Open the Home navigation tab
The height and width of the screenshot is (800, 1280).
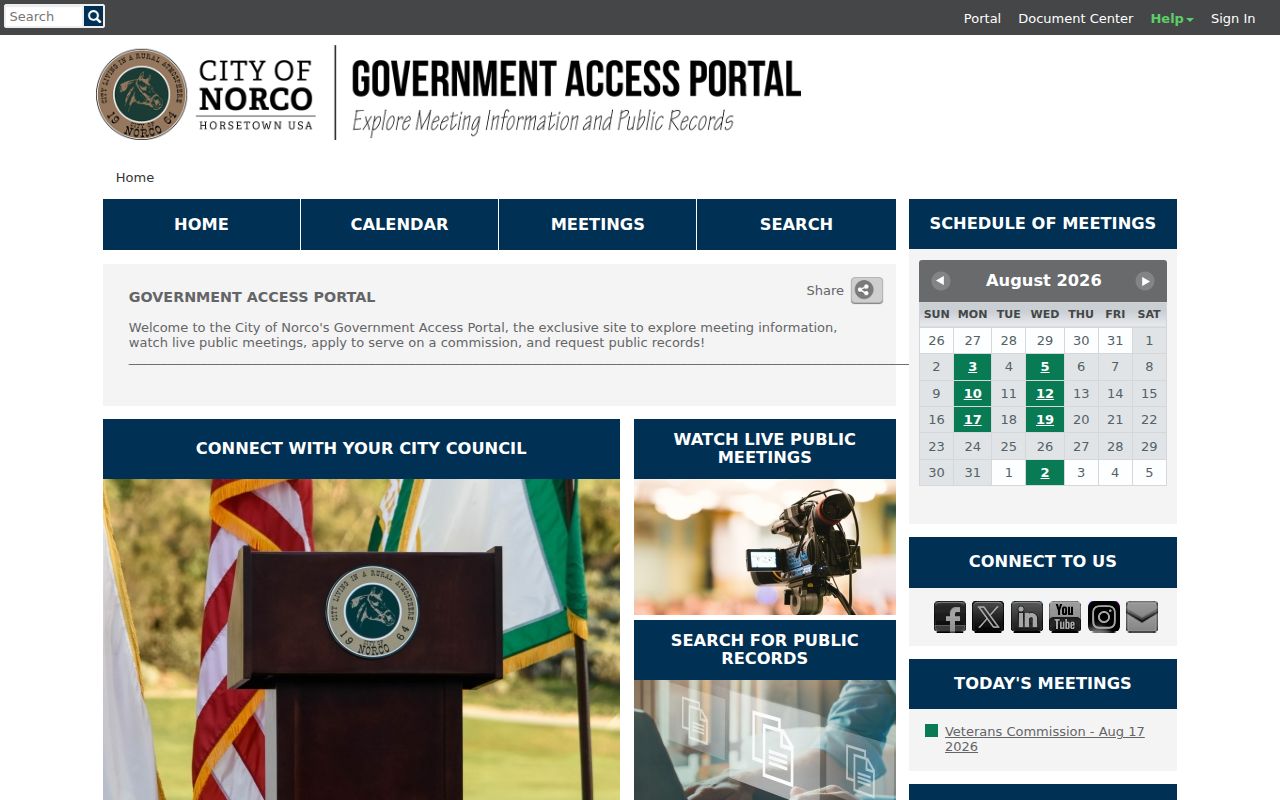201,224
